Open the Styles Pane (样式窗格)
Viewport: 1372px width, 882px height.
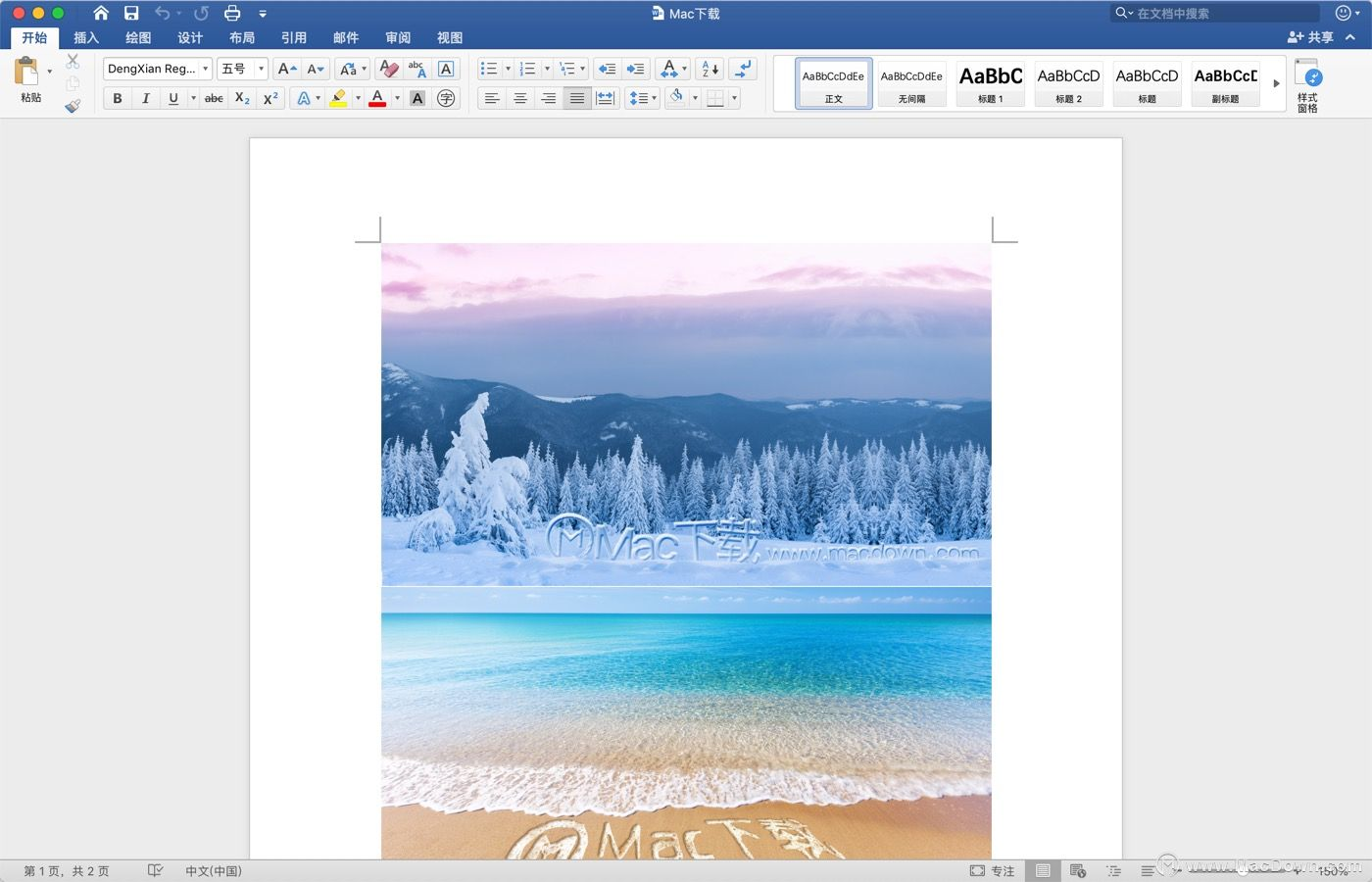click(x=1308, y=85)
